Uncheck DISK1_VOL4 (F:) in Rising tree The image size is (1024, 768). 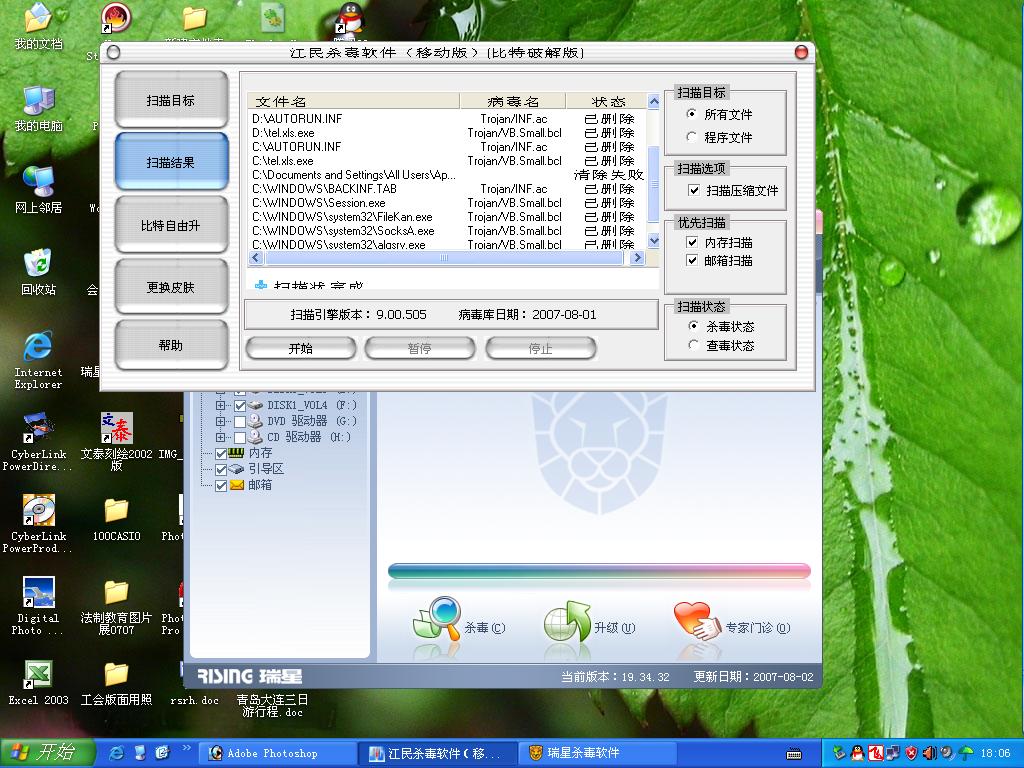click(x=240, y=406)
